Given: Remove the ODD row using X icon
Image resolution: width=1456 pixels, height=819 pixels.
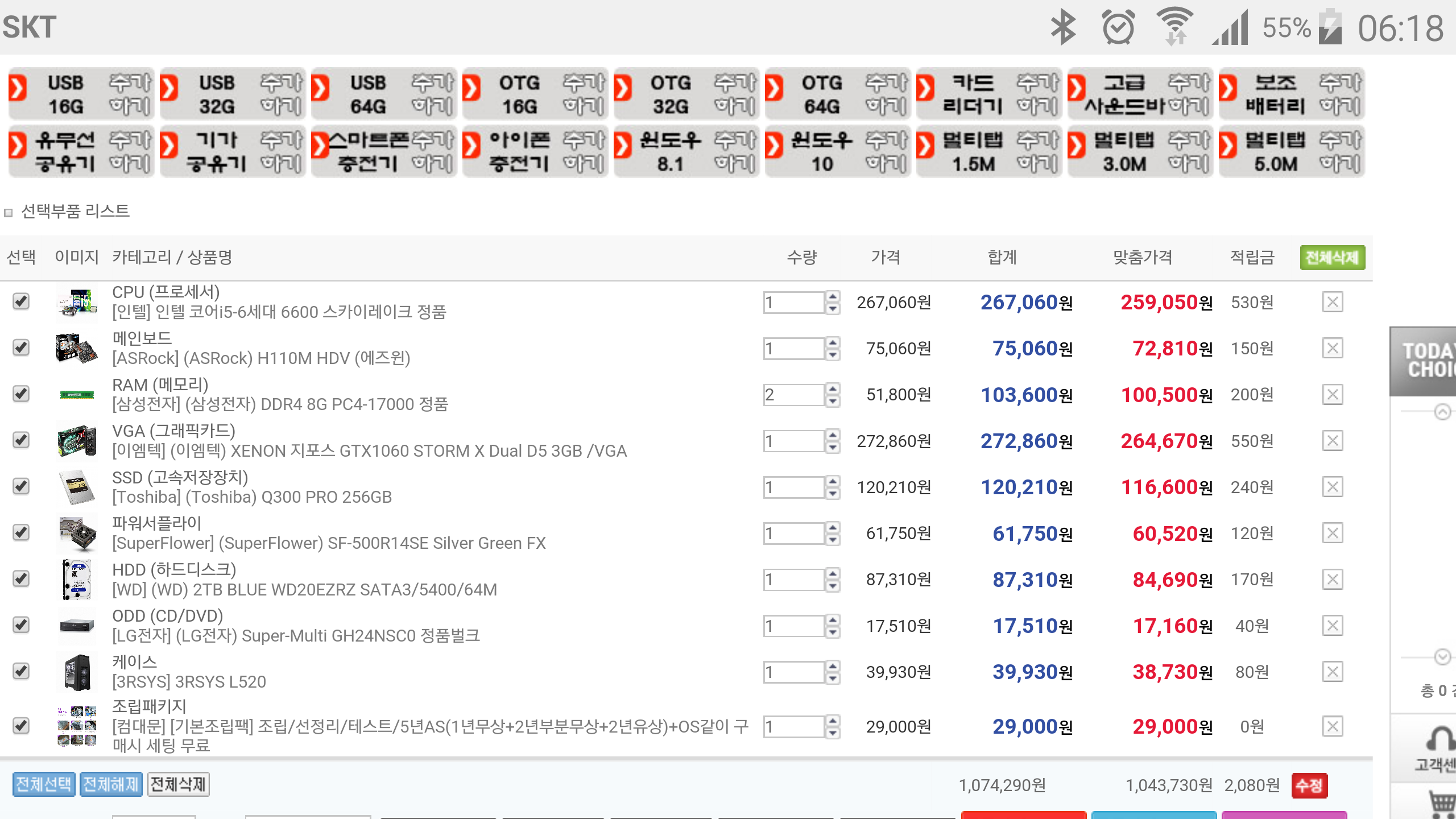Looking at the screenshot, I should [x=1332, y=626].
